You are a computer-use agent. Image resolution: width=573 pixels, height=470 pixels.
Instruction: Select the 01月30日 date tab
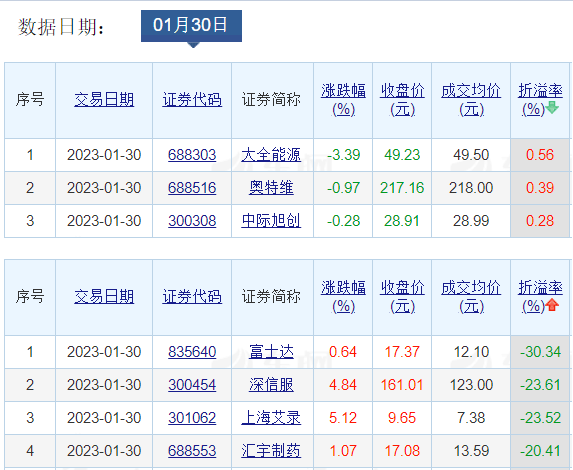(191, 26)
